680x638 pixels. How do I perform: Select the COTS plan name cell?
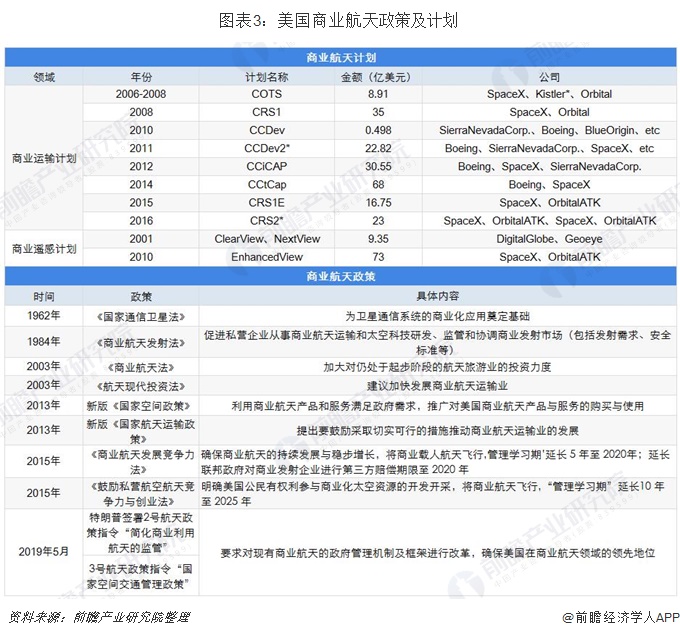tap(266, 94)
